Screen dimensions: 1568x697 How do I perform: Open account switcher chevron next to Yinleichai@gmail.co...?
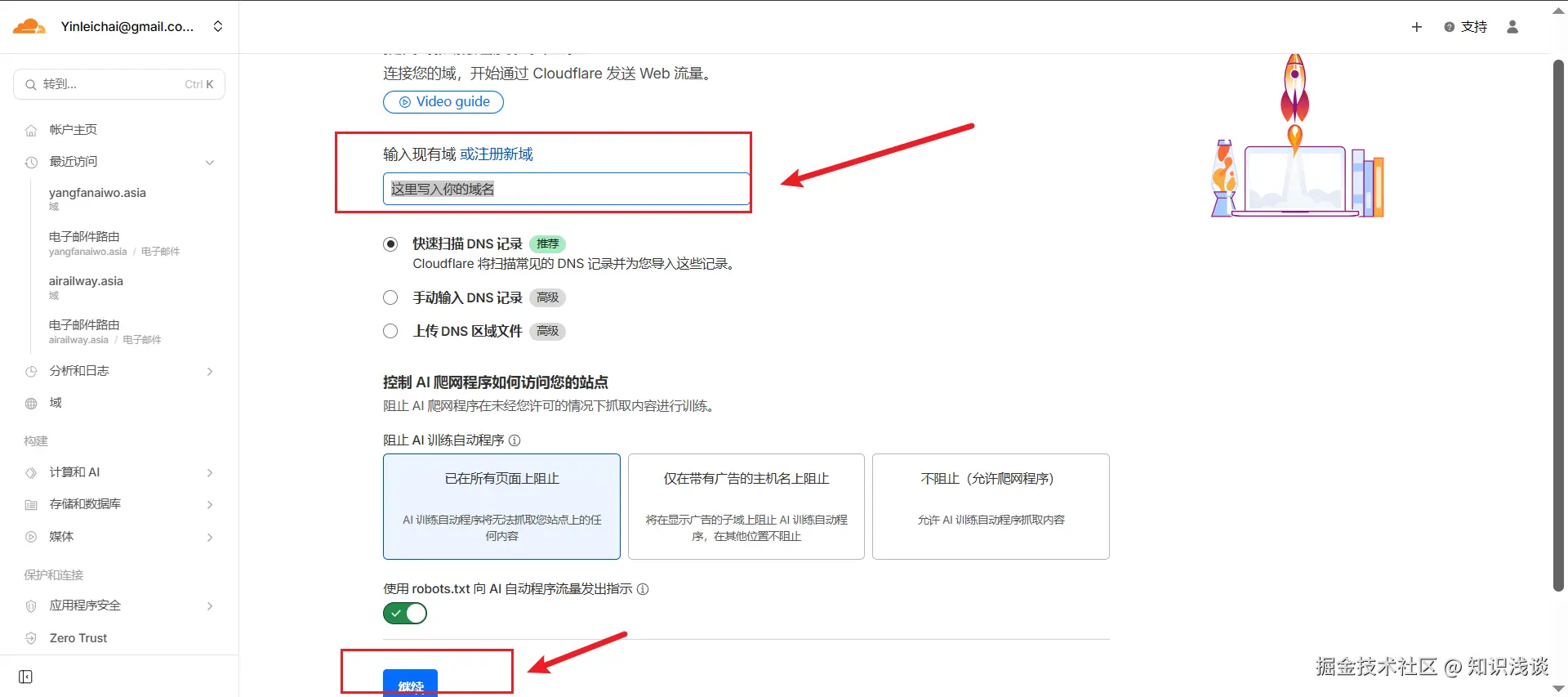click(218, 26)
